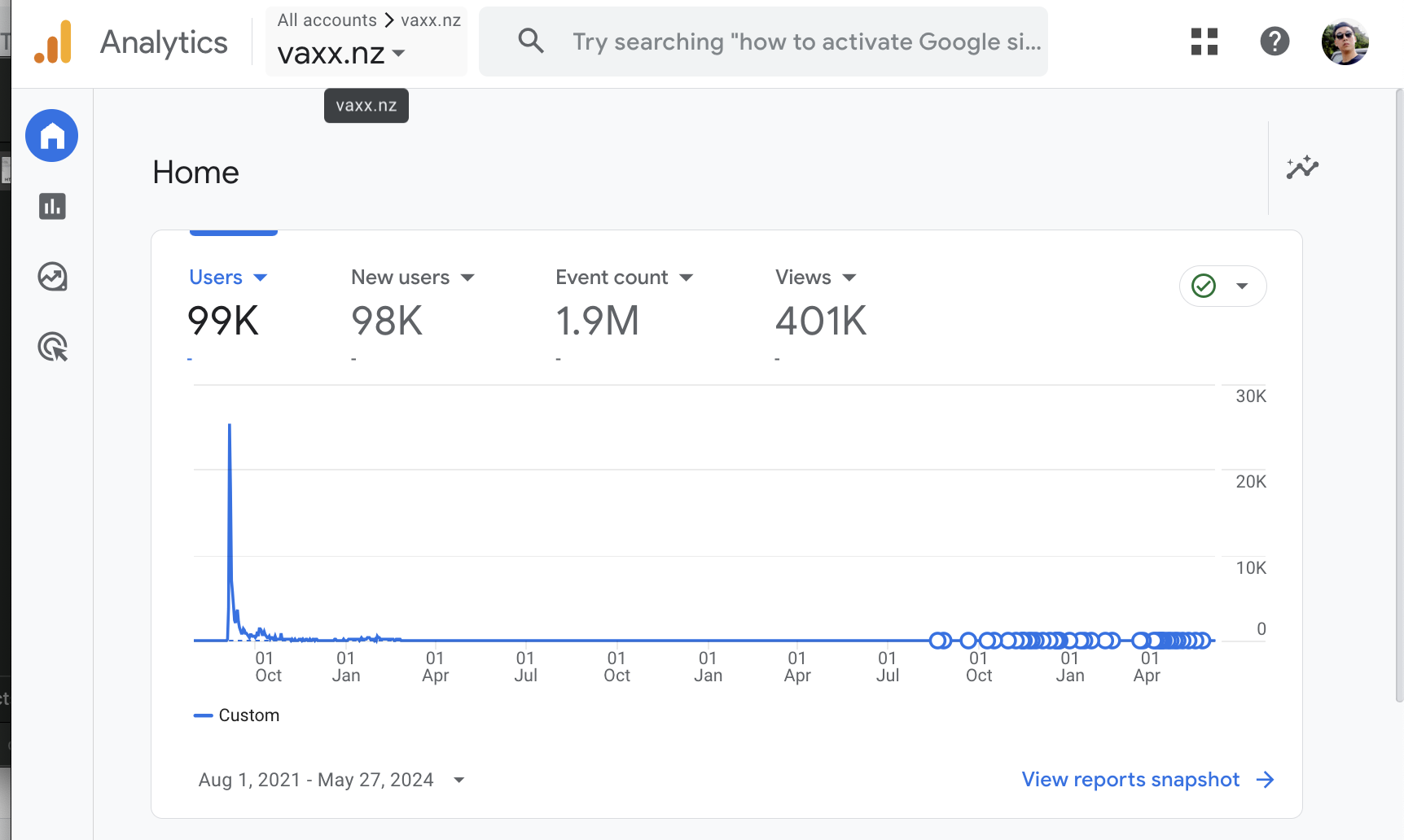
Task: Open the vaxx.nz property selector dropdown
Action: pos(341,54)
